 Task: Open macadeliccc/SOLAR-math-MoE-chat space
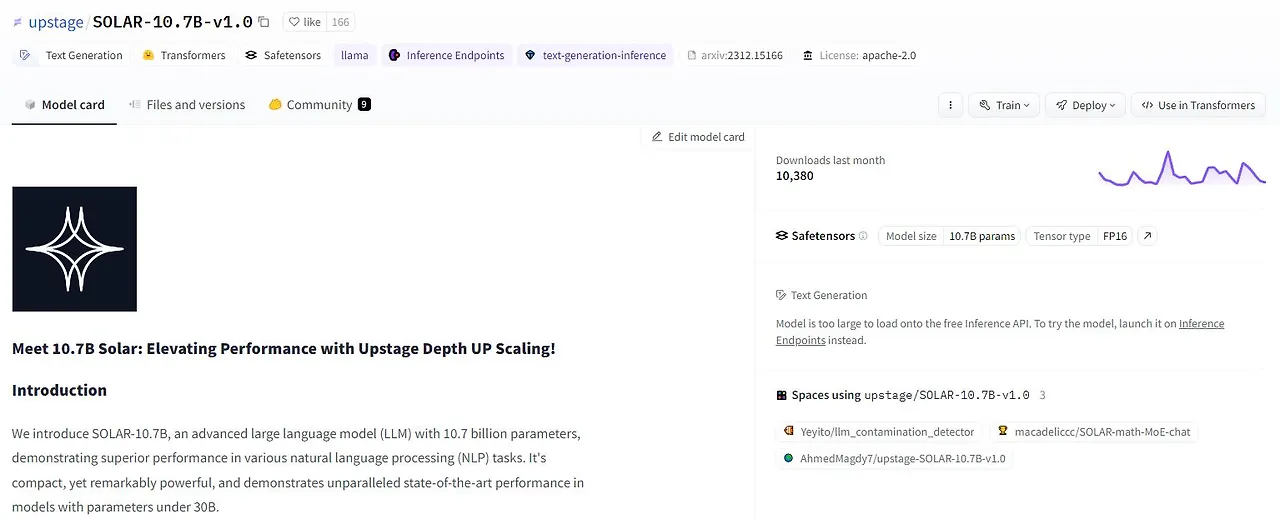1094,432
